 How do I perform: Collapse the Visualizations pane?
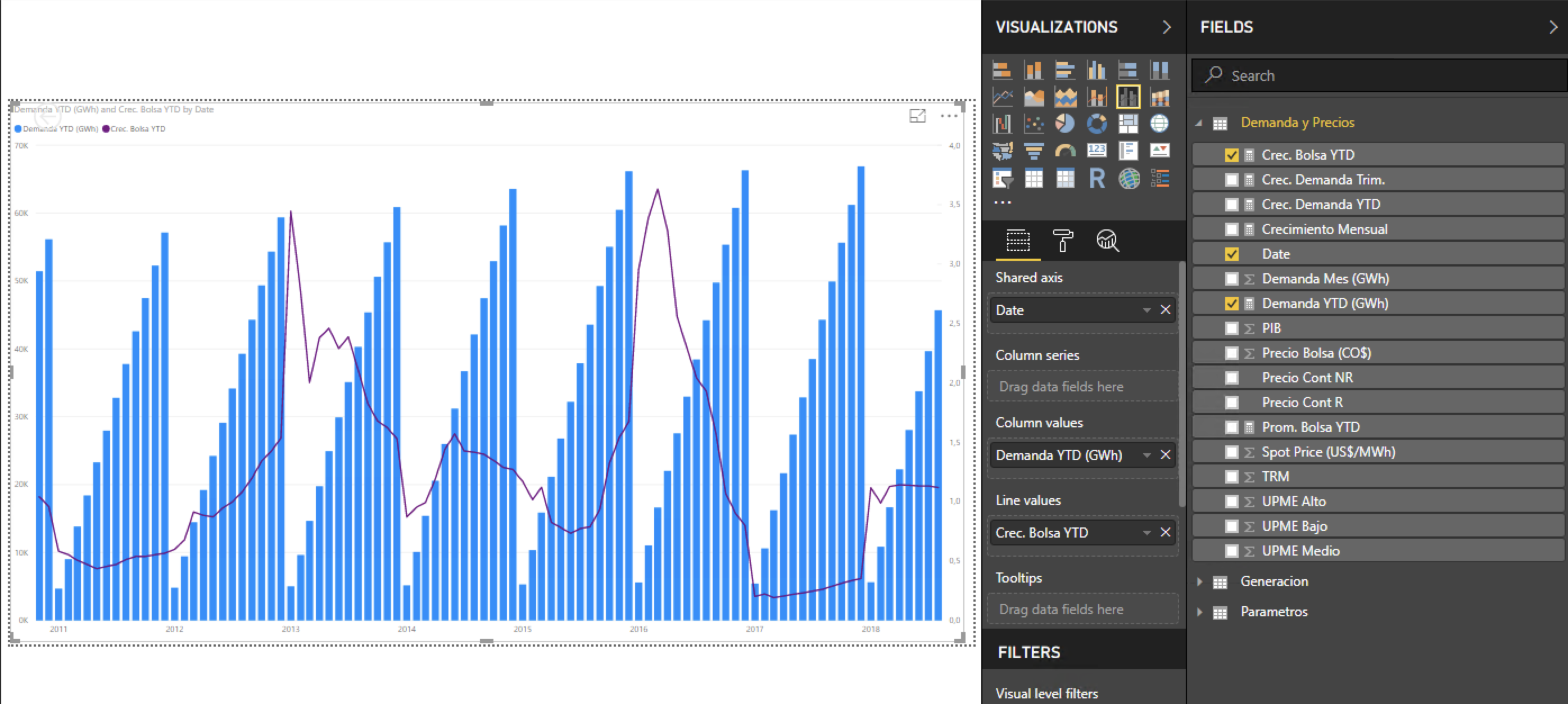1166,27
